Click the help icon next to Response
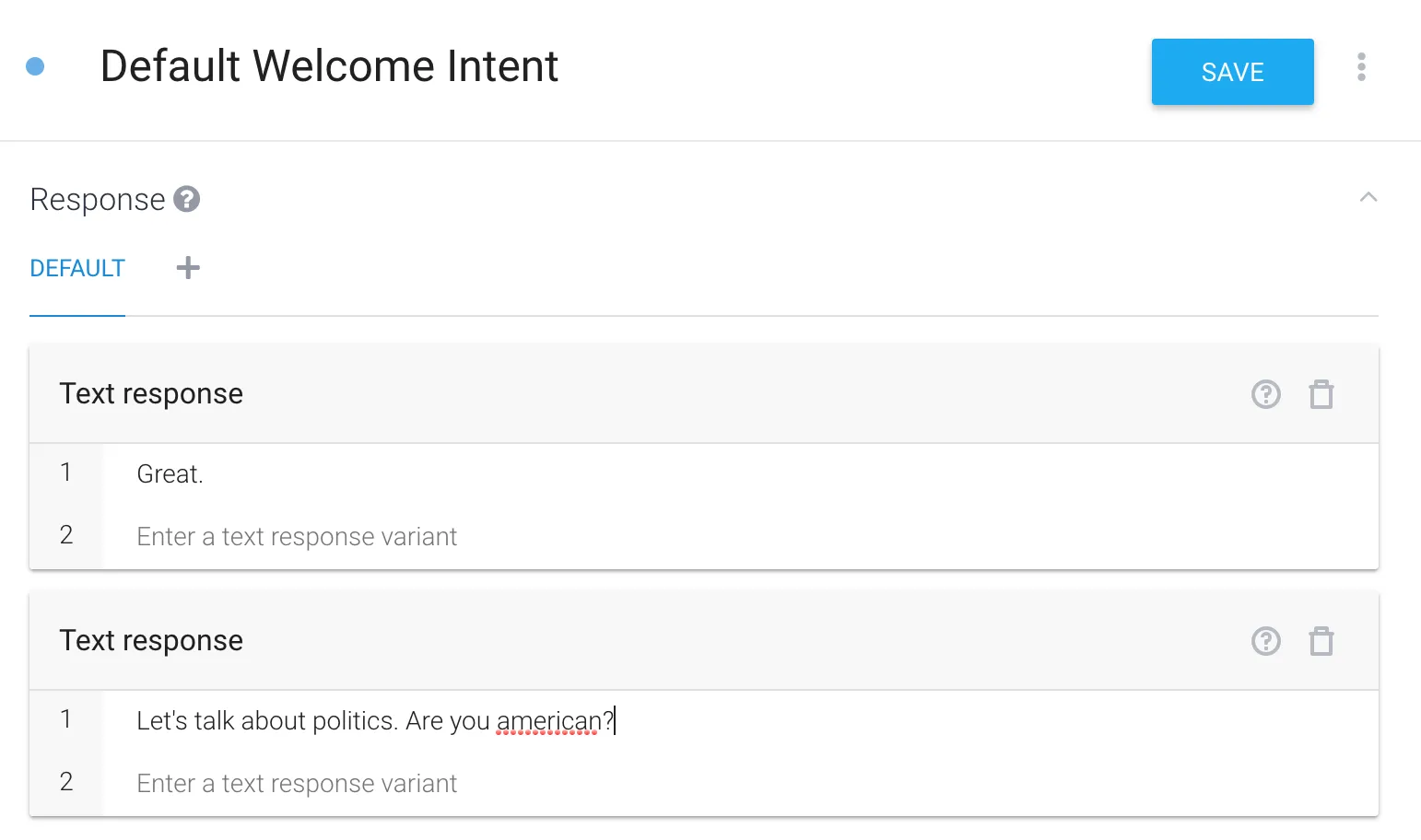 click(187, 199)
